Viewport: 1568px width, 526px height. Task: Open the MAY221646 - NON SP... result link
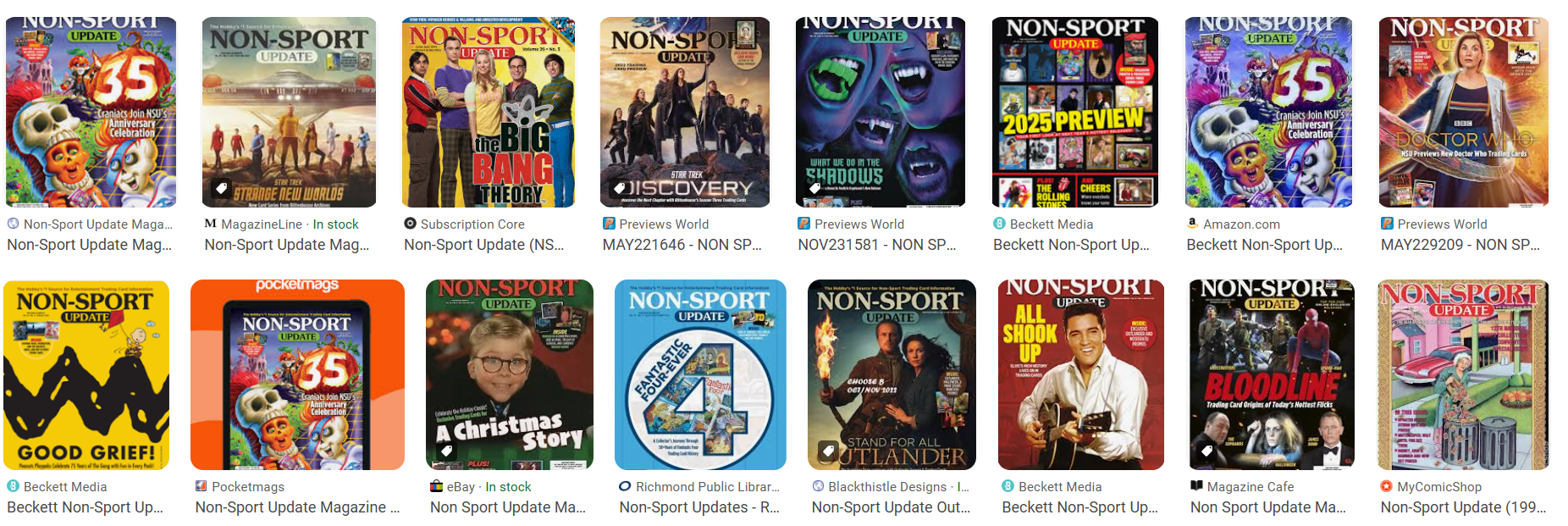[682, 245]
